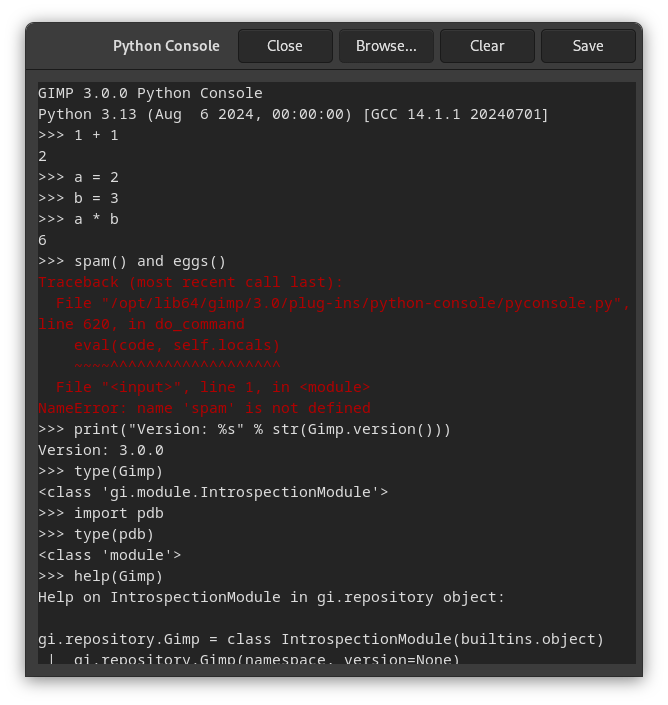The image size is (668, 705).
Task: Click the NameError message line
Action: [x=204, y=408]
